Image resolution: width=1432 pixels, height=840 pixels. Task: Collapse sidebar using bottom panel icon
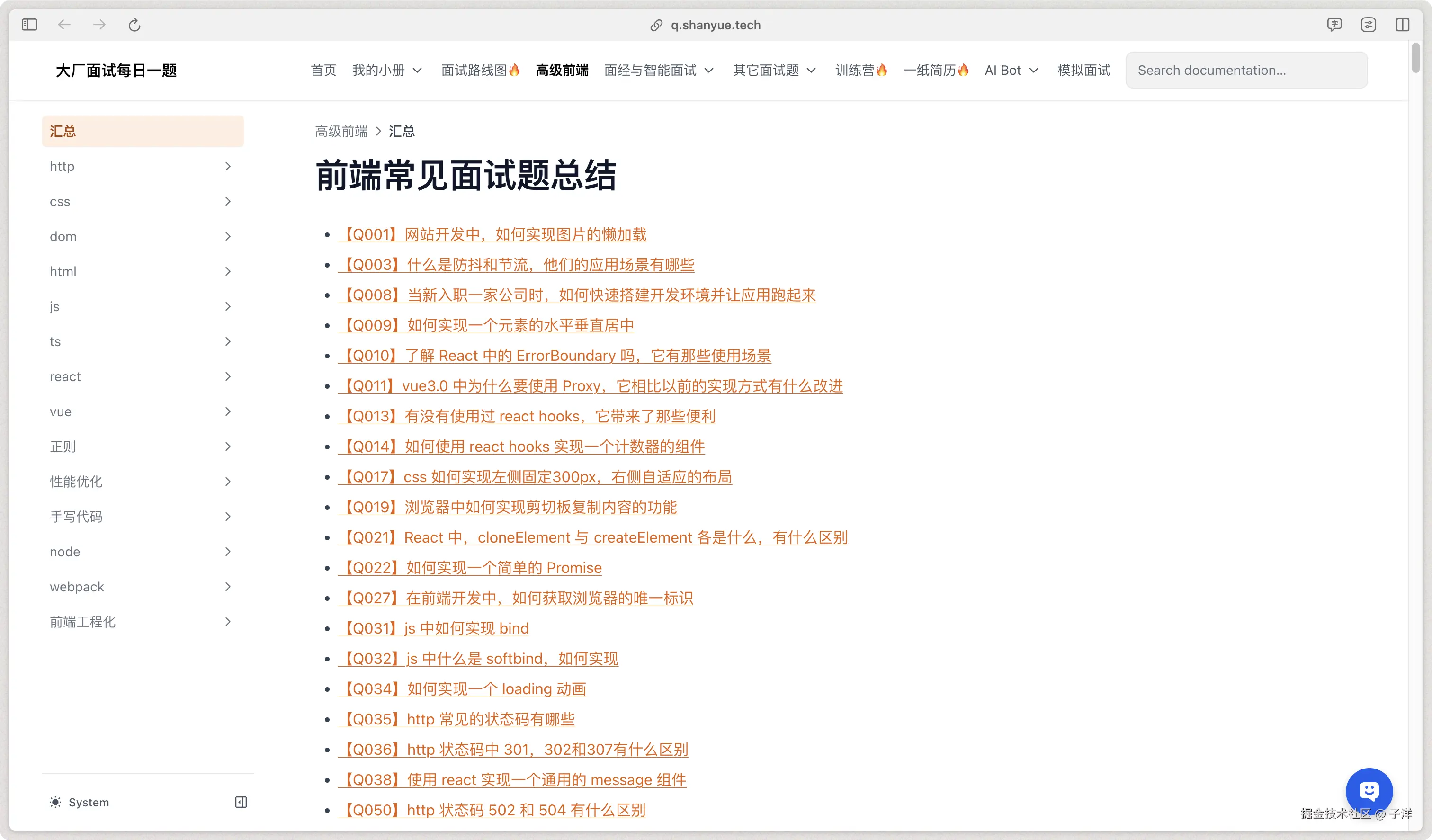[241, 802]
